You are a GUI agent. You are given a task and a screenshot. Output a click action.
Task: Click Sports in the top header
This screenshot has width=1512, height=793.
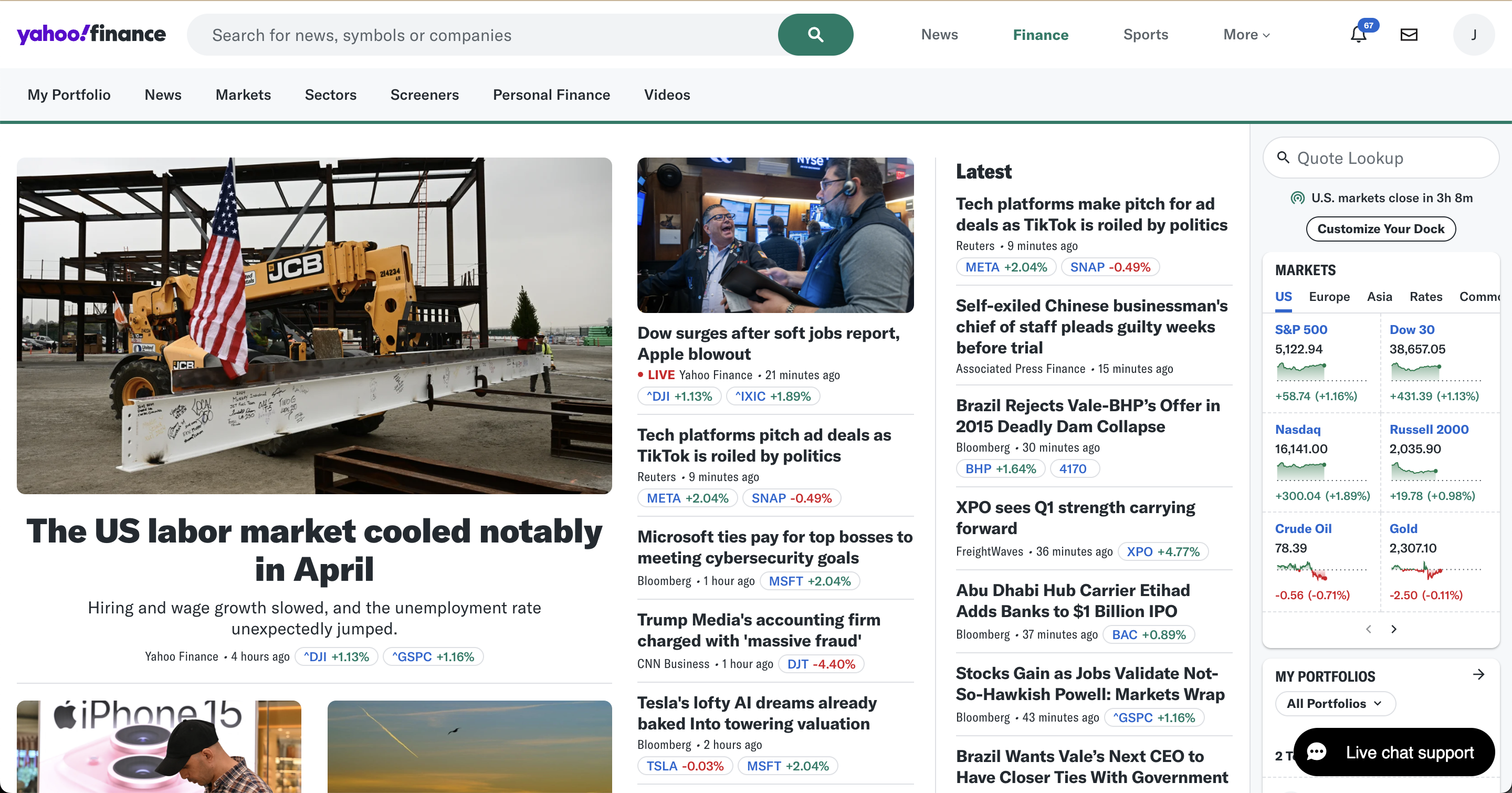point(1145,35)
